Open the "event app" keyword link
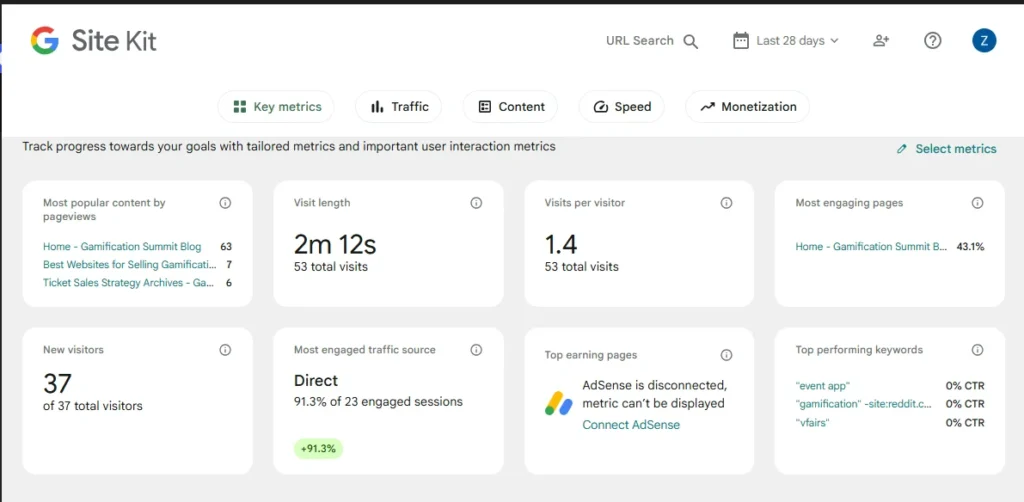1024x502 pixels. pyautogui.click(x=823, y=386)
